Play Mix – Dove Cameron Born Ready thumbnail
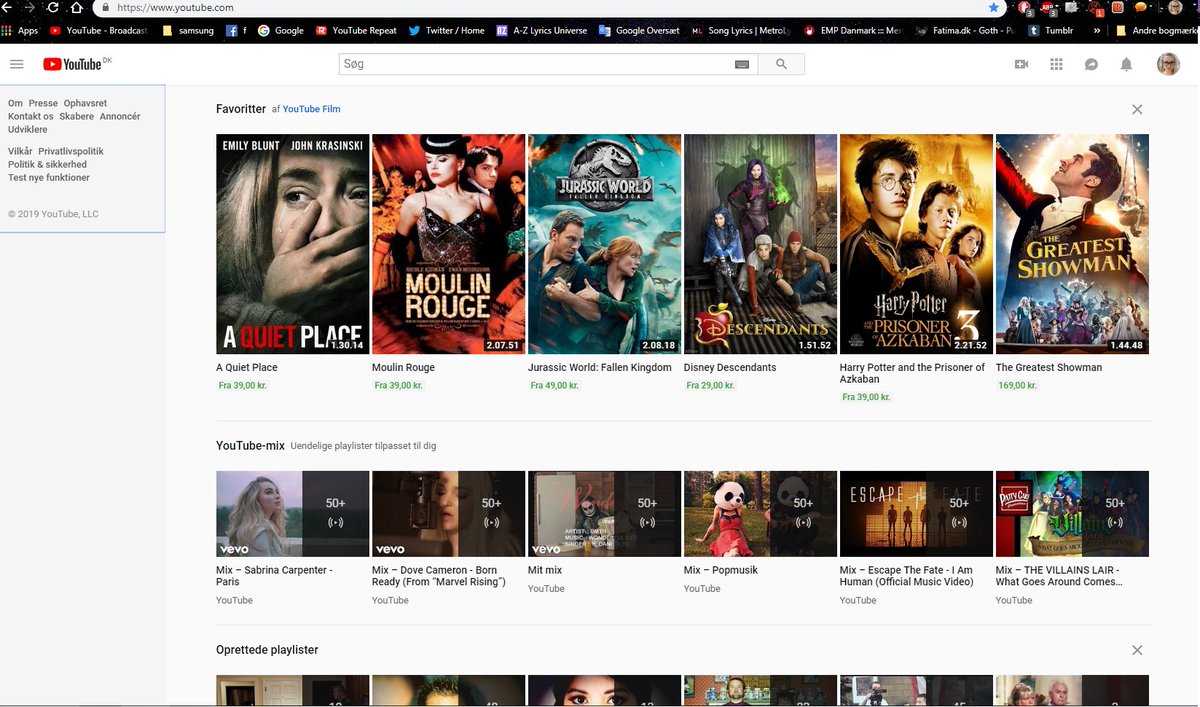1200x707 pixels. (448, 514)
